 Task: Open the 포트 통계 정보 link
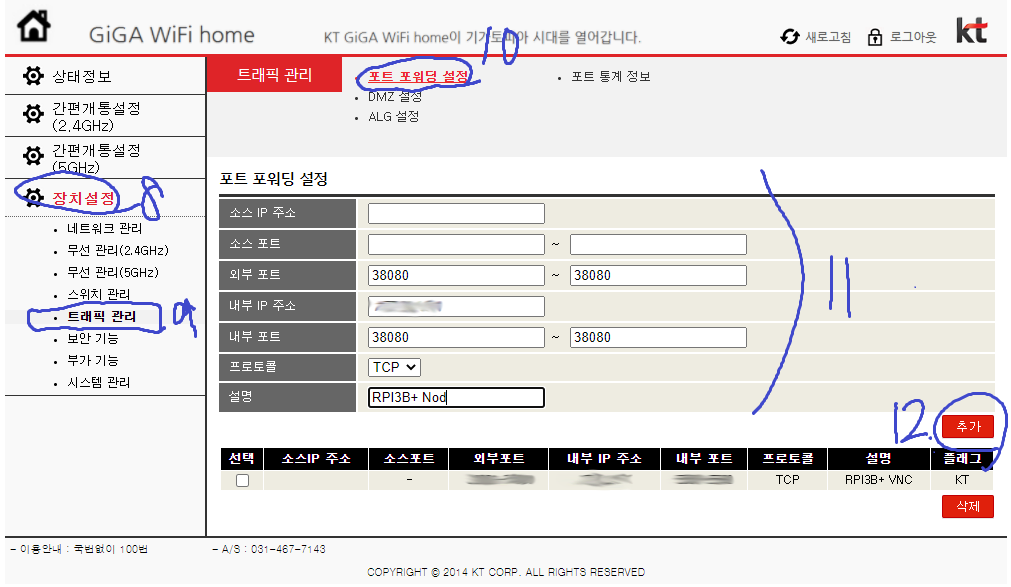[x=611, y=76]
